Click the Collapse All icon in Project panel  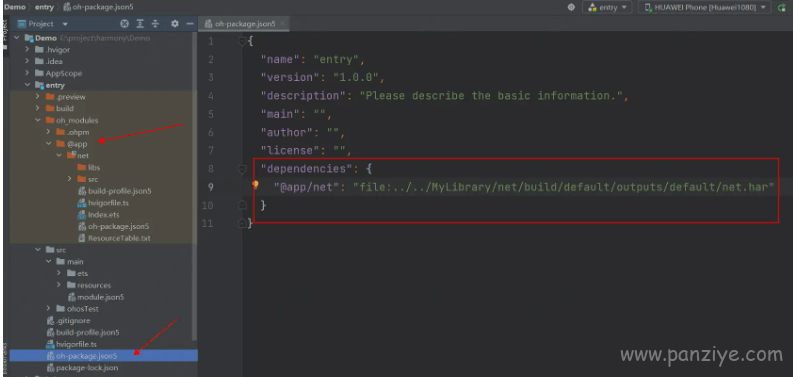[x=155, y=24]
